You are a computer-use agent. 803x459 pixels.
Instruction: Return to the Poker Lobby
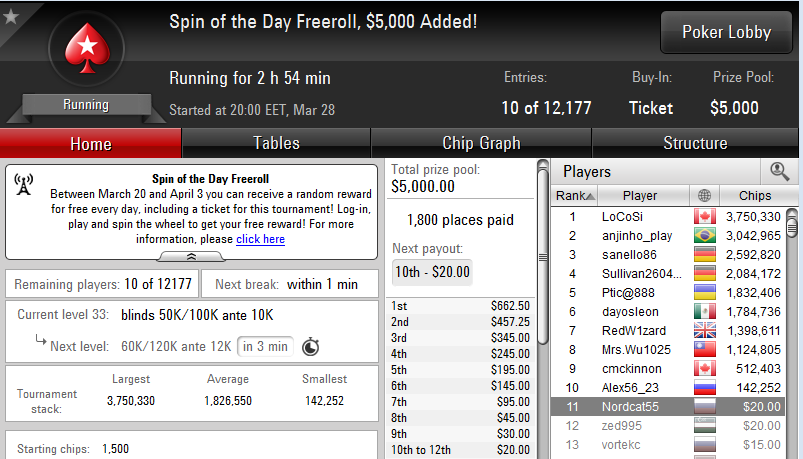click(726, 32)
